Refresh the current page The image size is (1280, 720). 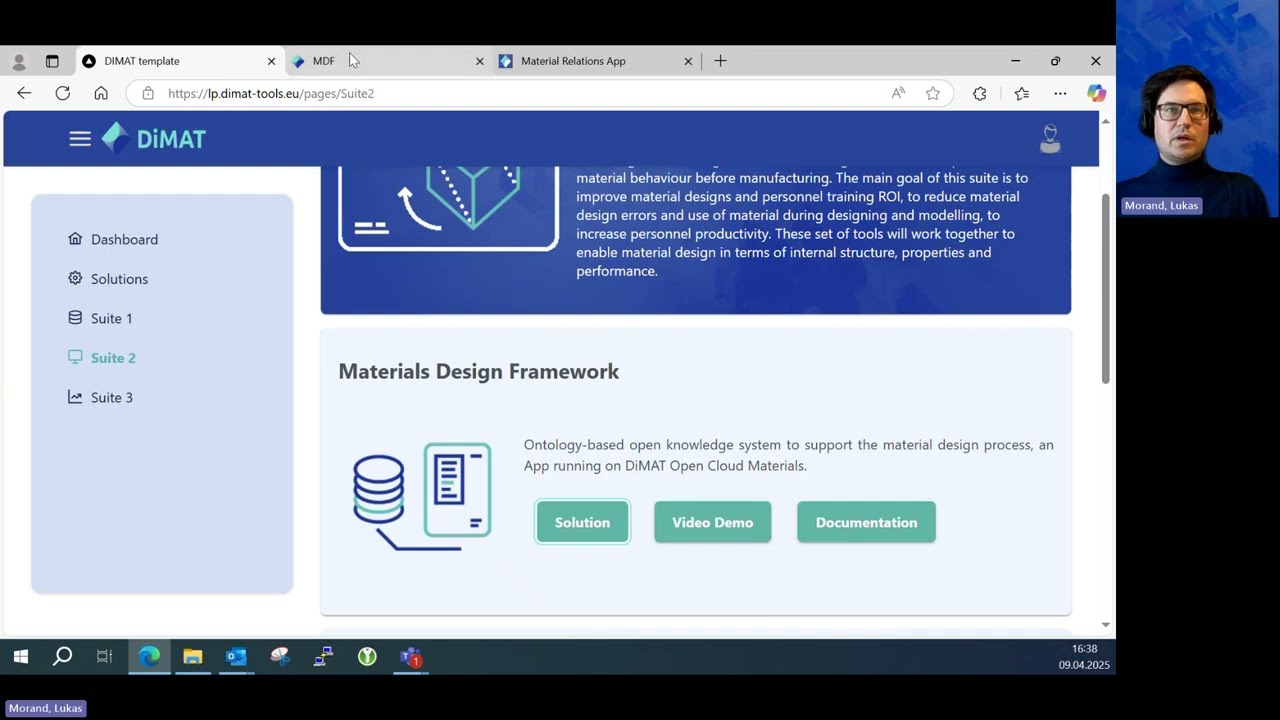[x=63, y=93]
